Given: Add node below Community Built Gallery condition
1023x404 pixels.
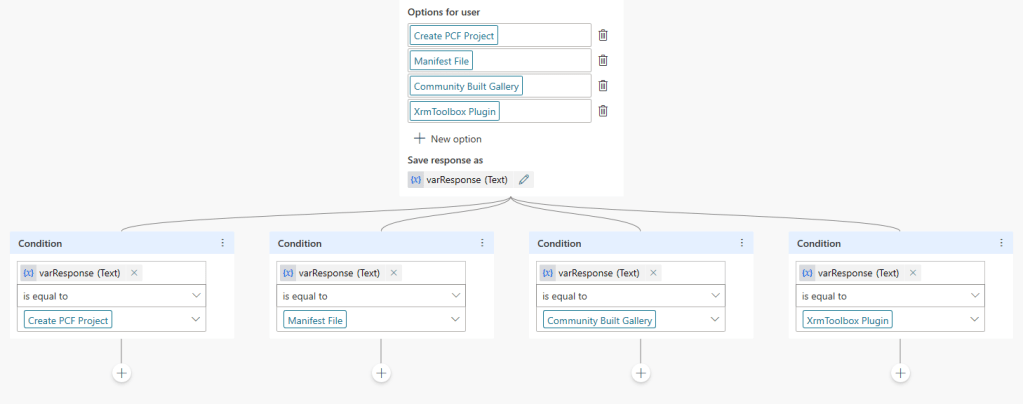Looking at the screenshot, I should 641,373.
